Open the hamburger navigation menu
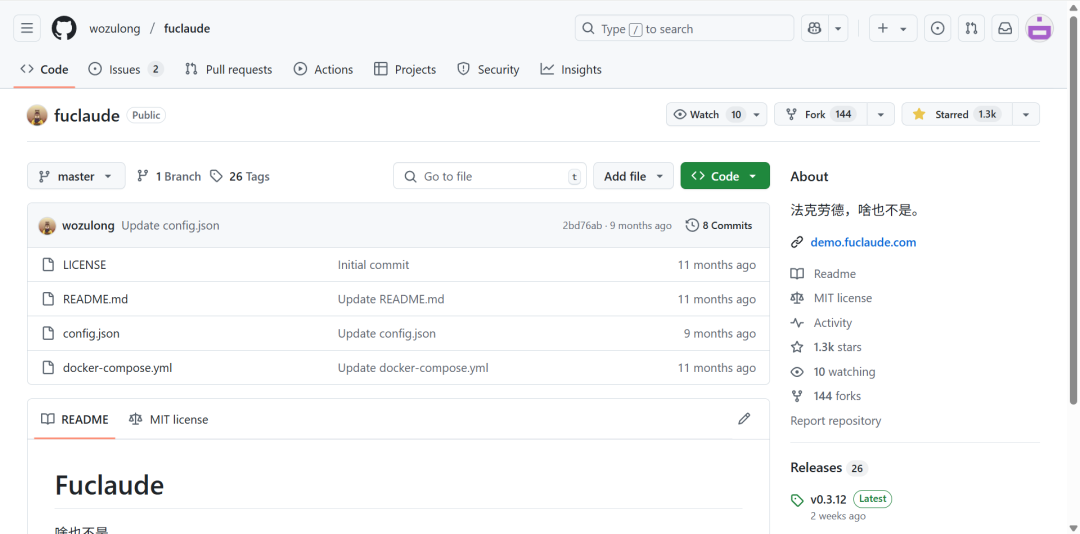 [27, 29]
